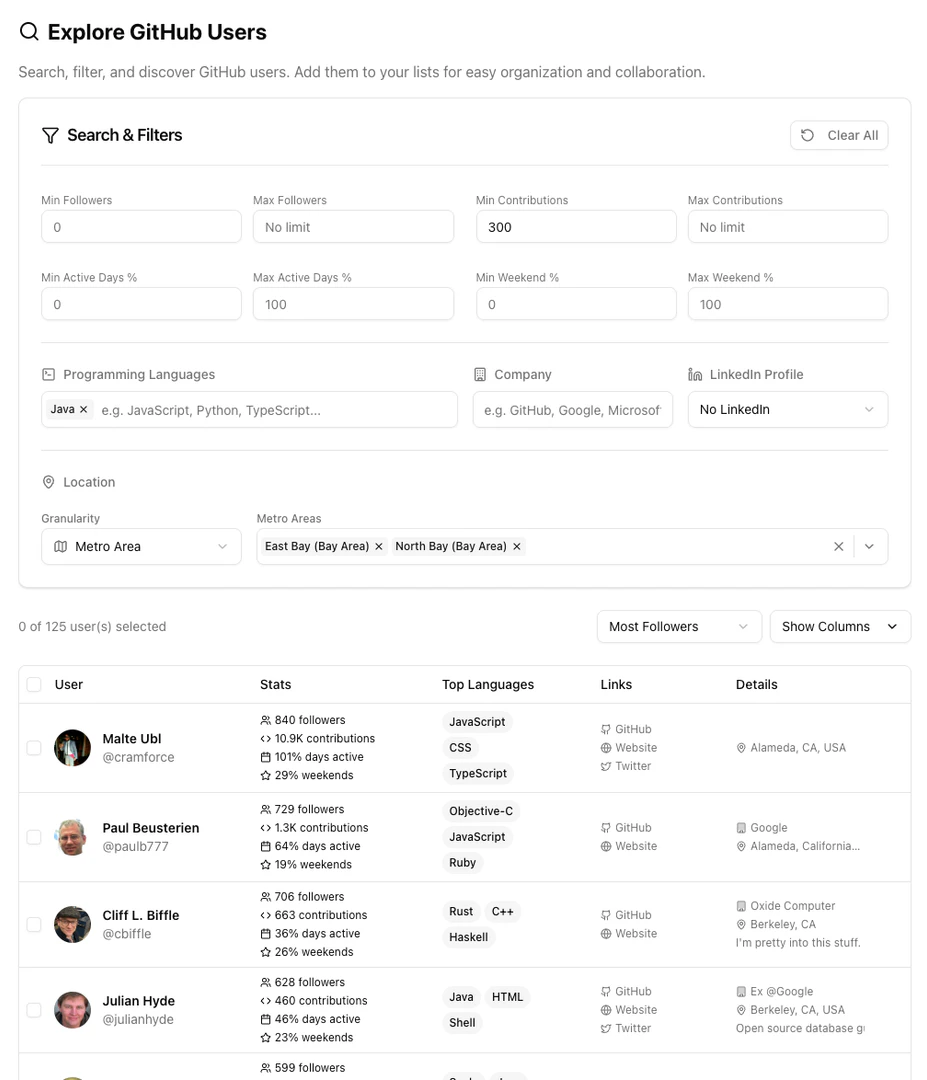This screenshot has width=927, height=1080.
Task: Open the Show Columns dropdown
Action: pyautogui.click(x=840, y=626)
